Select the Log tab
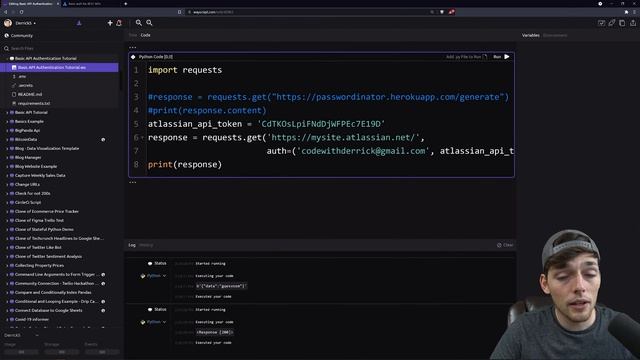The image size is (640, 360). coord(132,245)
